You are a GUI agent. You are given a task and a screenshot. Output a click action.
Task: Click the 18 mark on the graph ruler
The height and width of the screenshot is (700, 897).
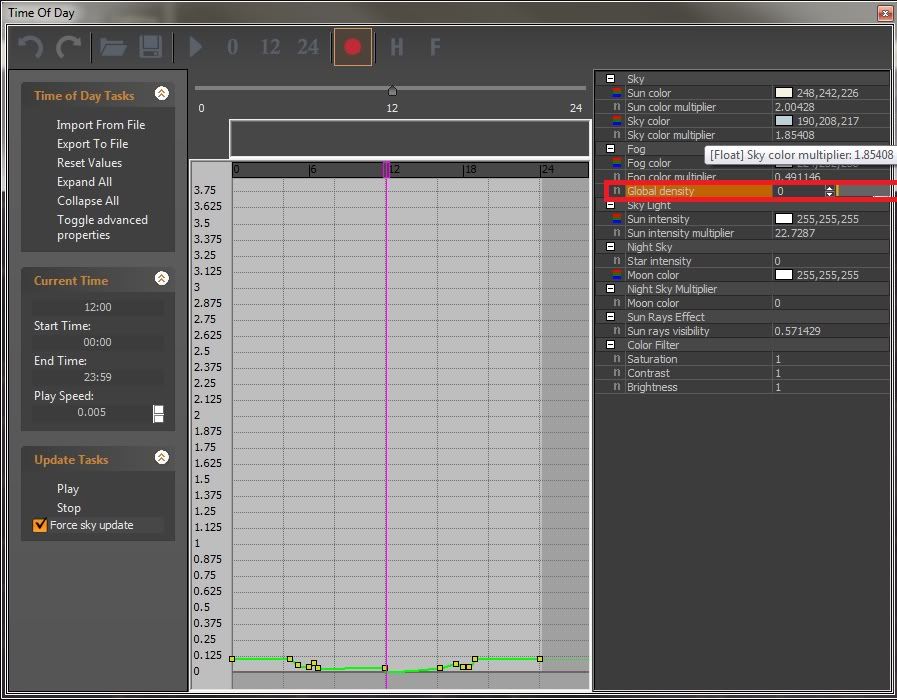tap(470, 169)
